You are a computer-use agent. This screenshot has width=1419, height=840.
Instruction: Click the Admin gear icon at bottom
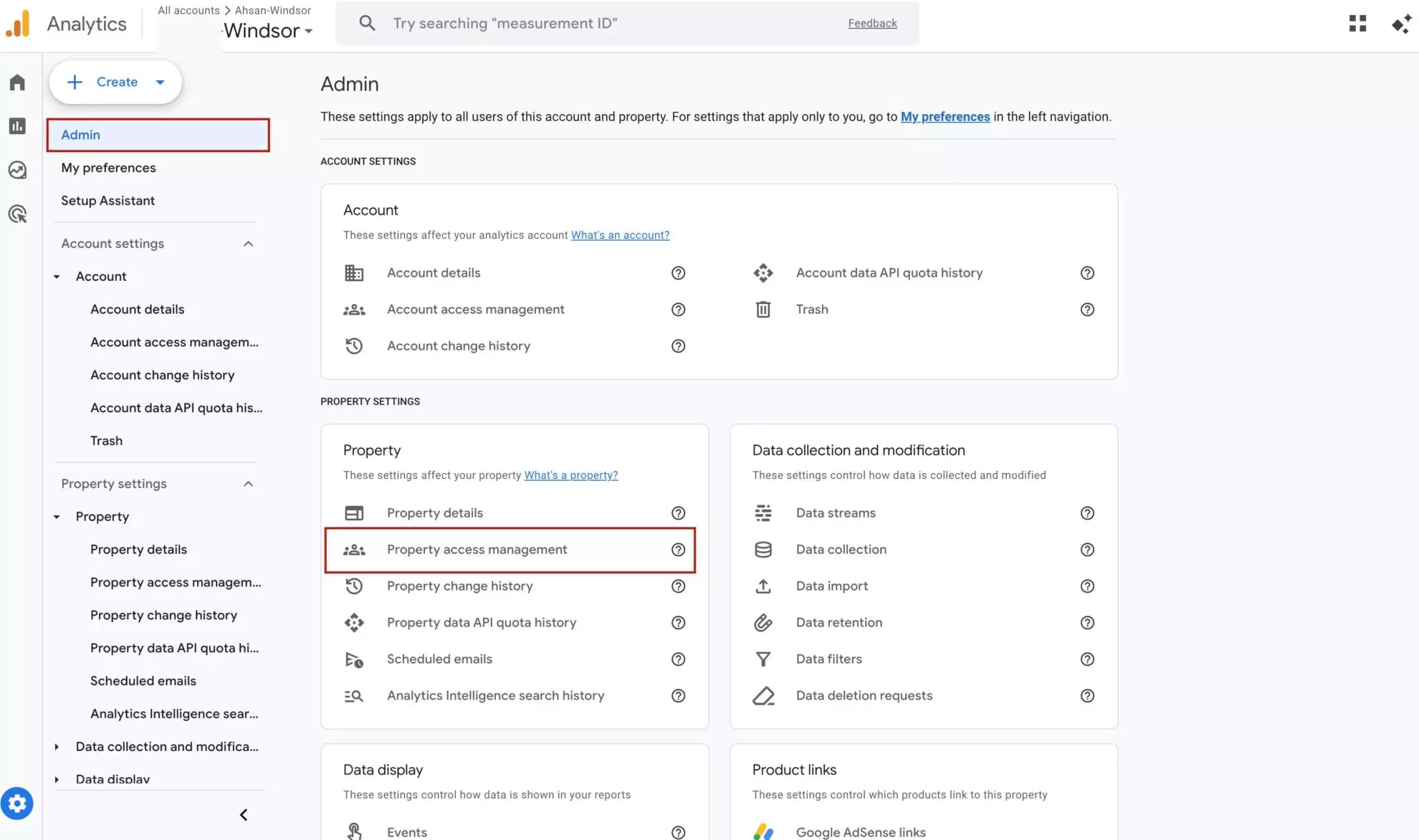click(18, 803)
